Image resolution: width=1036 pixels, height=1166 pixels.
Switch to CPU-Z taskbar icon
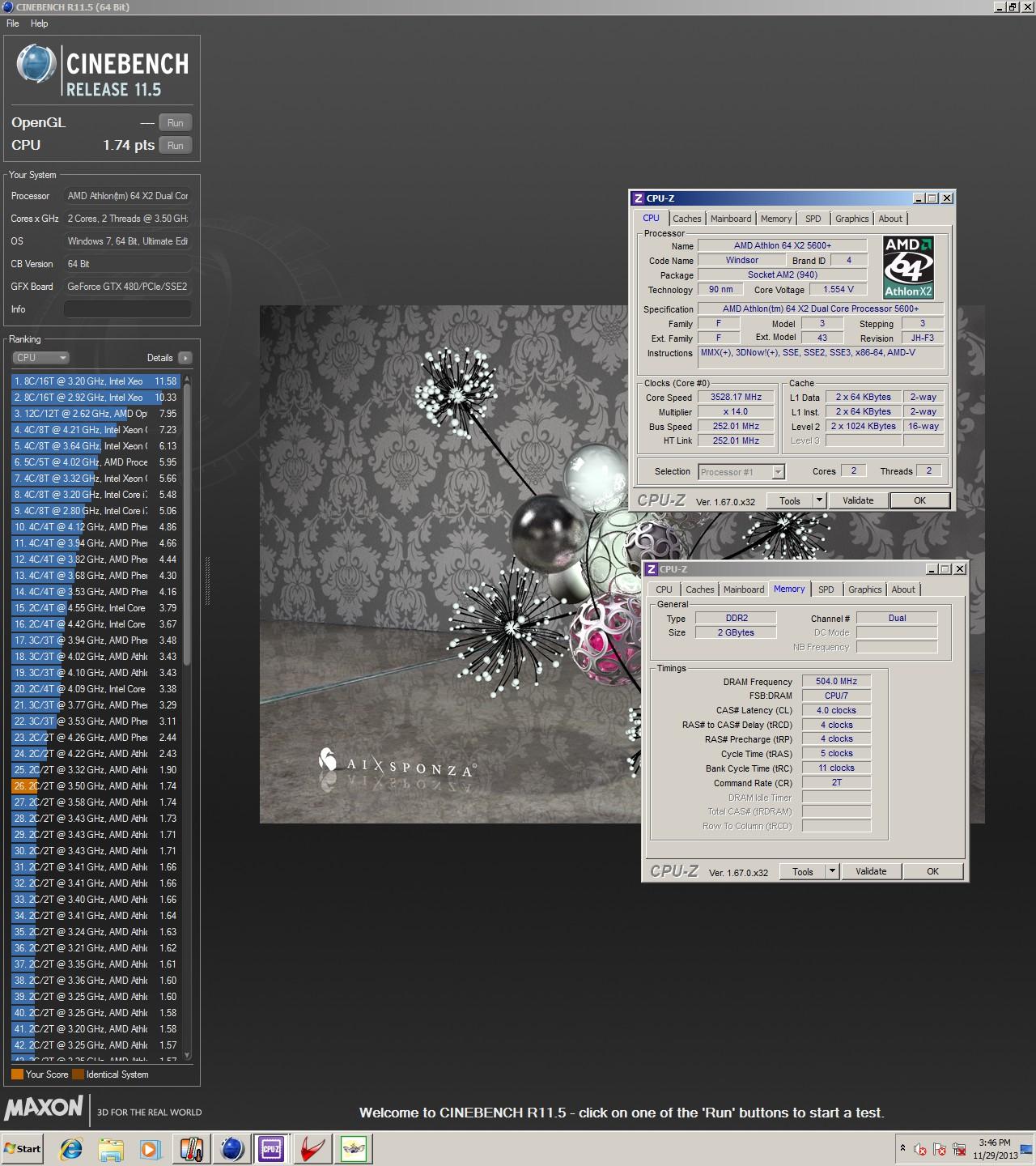271,1149
